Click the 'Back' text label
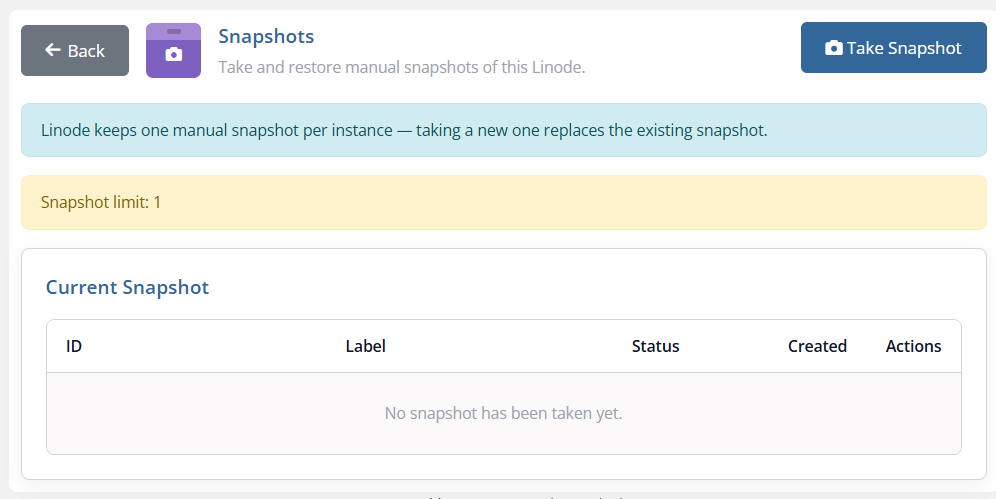 [86, 51]
